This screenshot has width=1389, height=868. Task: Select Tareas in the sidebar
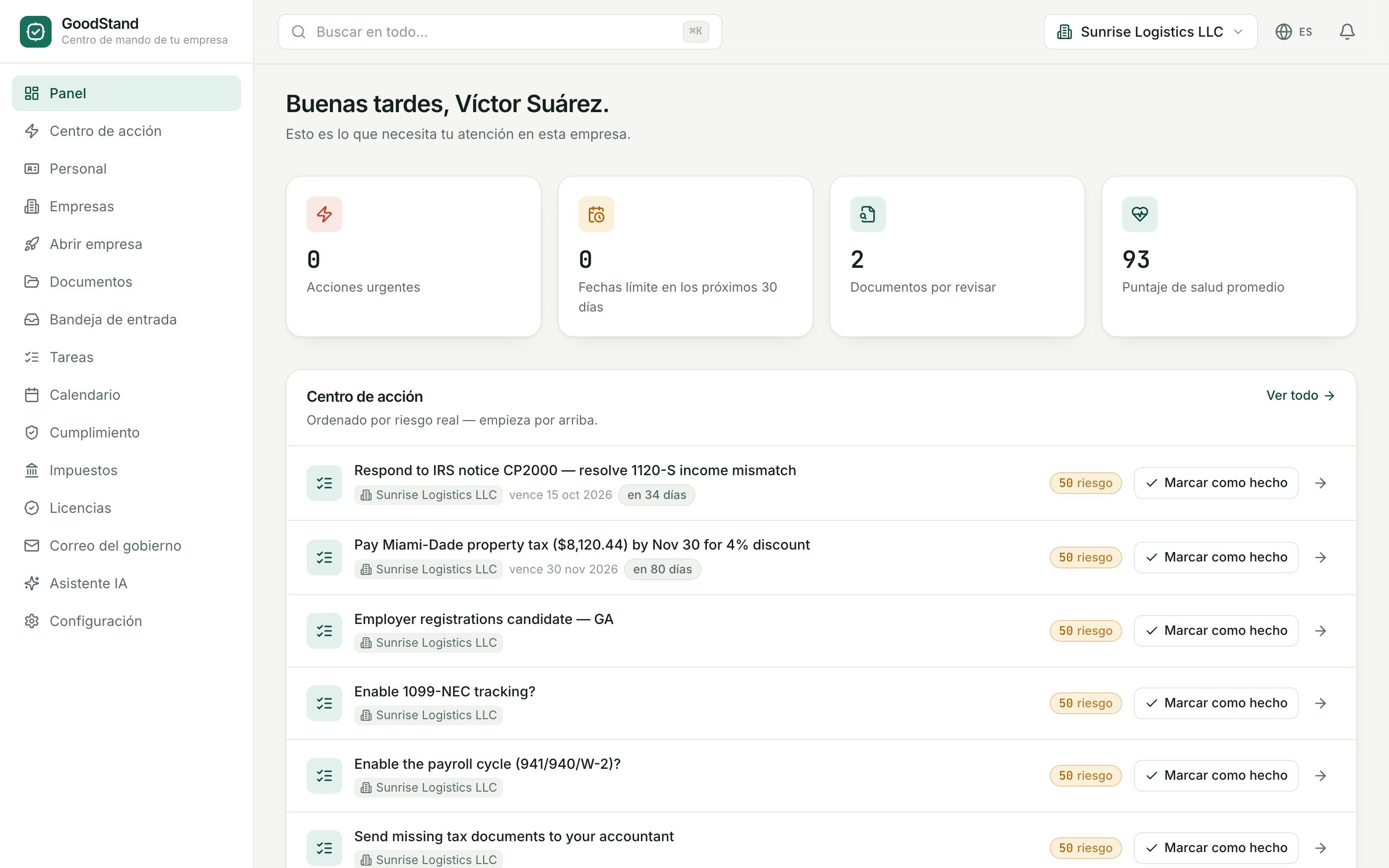click(126, 357)
